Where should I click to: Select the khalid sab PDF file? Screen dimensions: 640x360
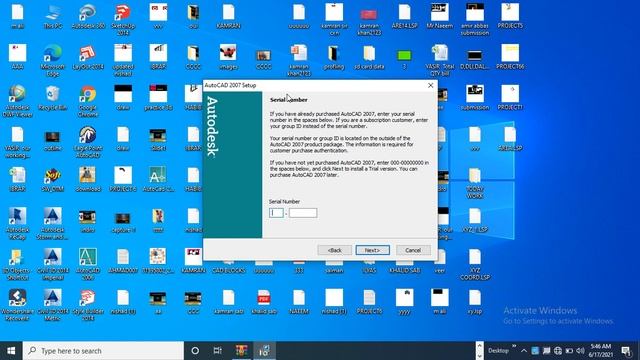tap(264, 302)
